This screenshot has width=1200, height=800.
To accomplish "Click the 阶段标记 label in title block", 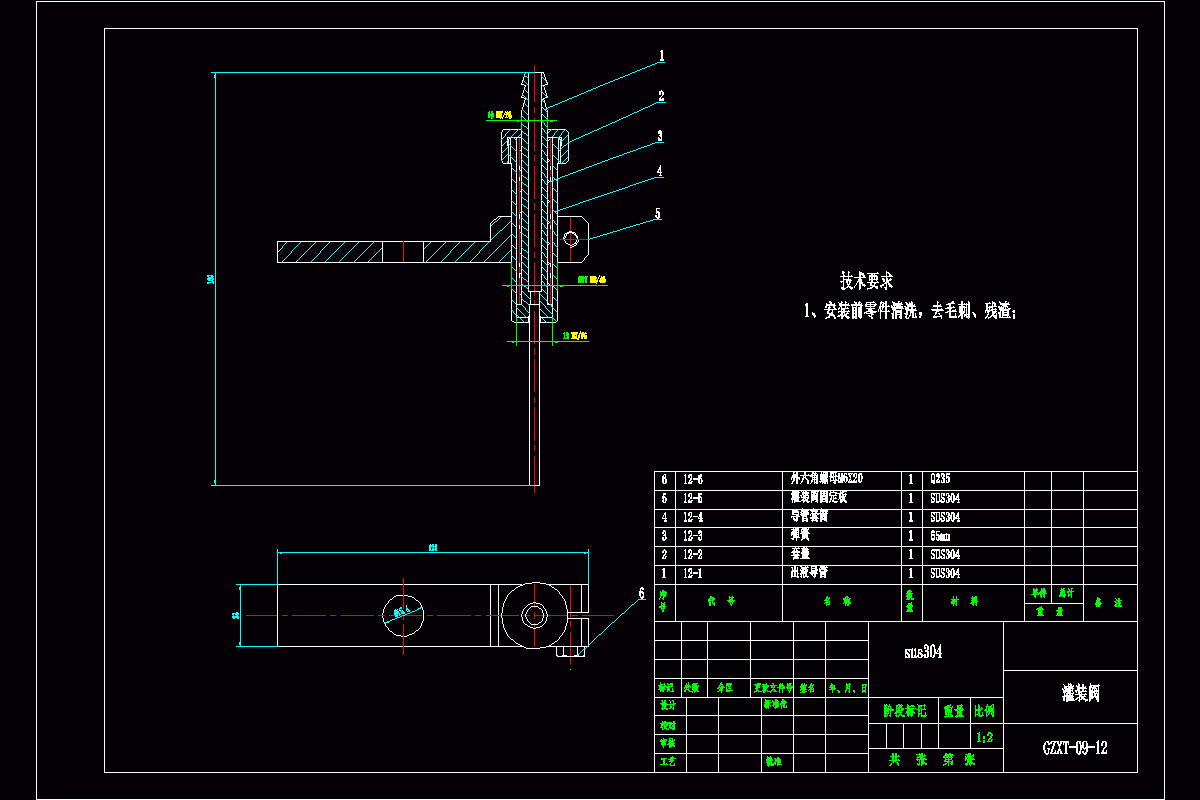I will pos(905,711).
